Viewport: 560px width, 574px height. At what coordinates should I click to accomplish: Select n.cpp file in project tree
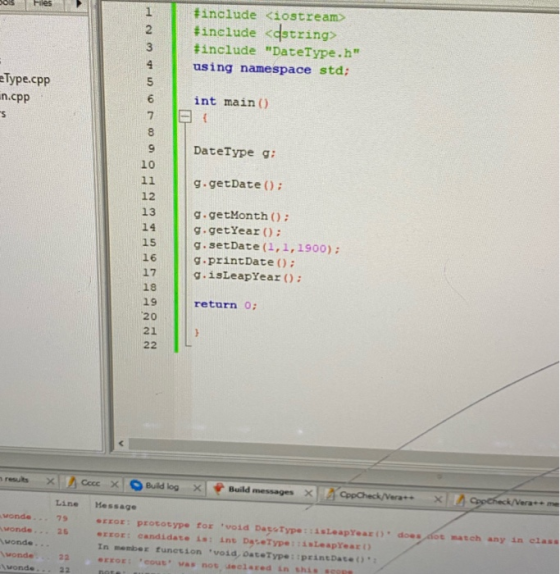click(15, 97)
